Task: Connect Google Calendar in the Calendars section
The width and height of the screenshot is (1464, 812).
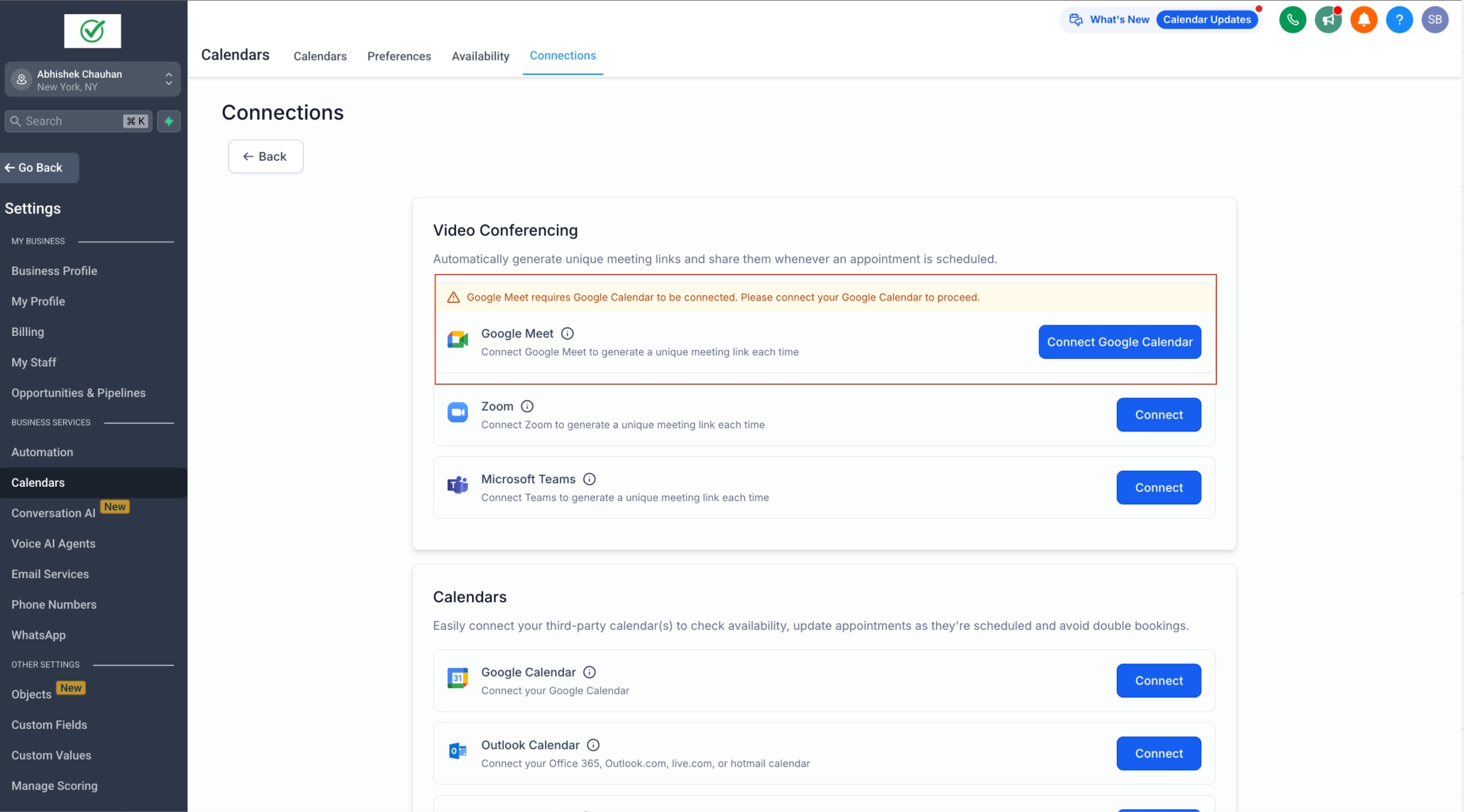Action: pos(1159,681)
